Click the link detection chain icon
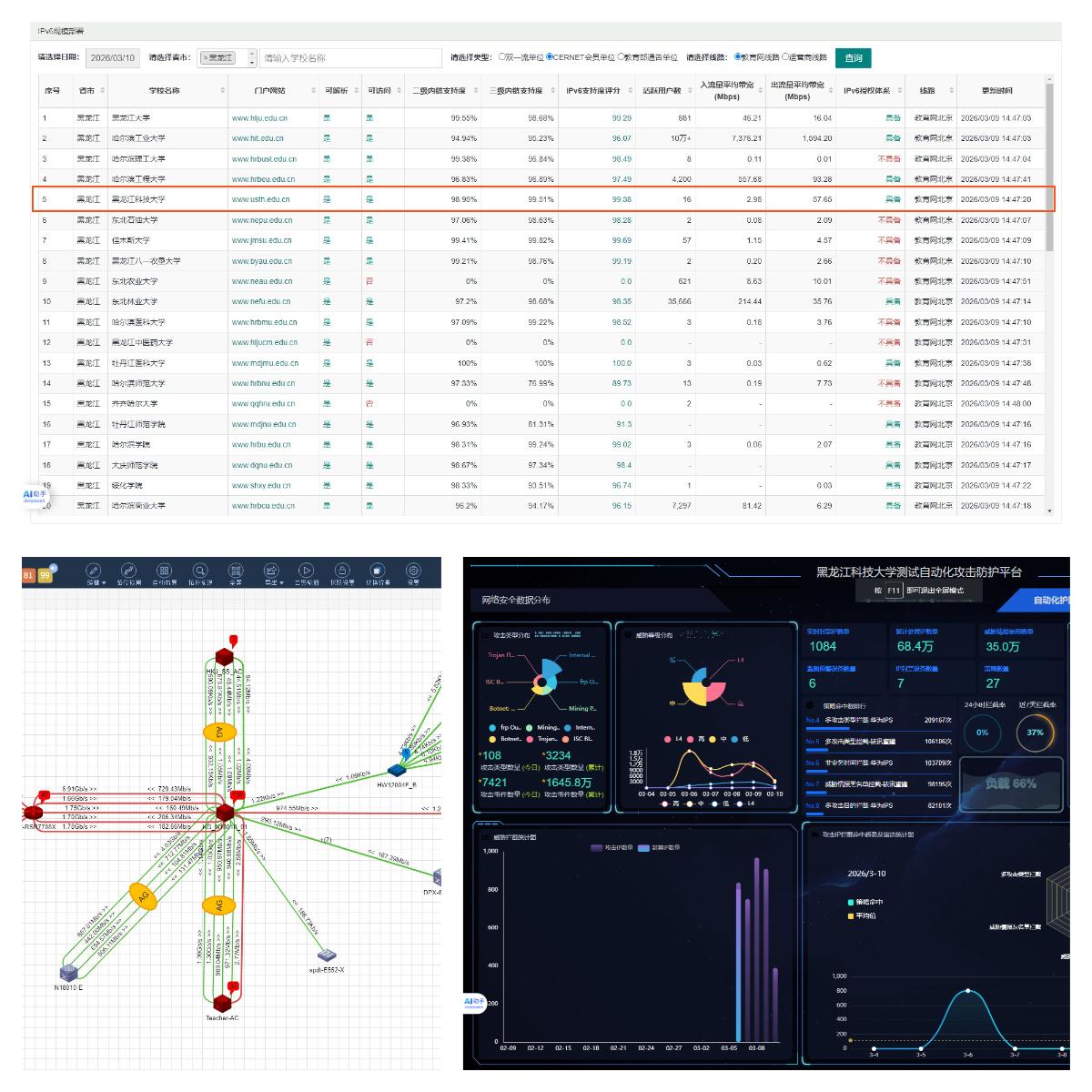This screenshot has height=1092, width=1092. pyautogui.click(x=128, y=571)
